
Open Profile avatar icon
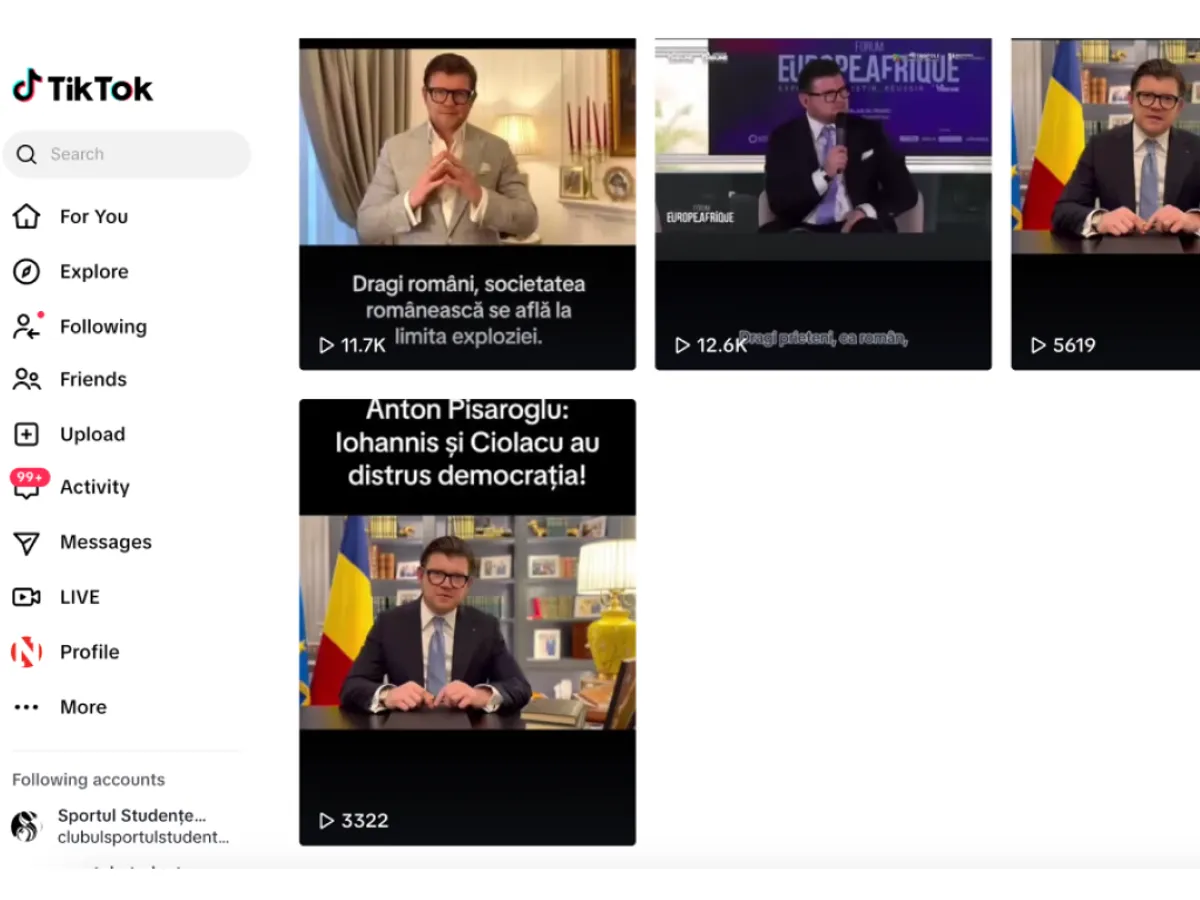pos(26,652)
